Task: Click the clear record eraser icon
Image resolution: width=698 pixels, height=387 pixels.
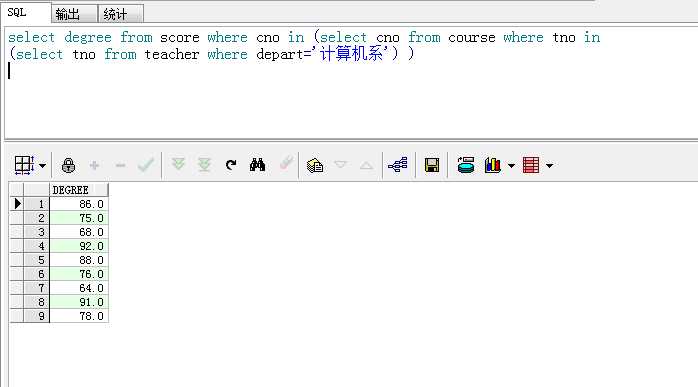Action: (286, 163)
